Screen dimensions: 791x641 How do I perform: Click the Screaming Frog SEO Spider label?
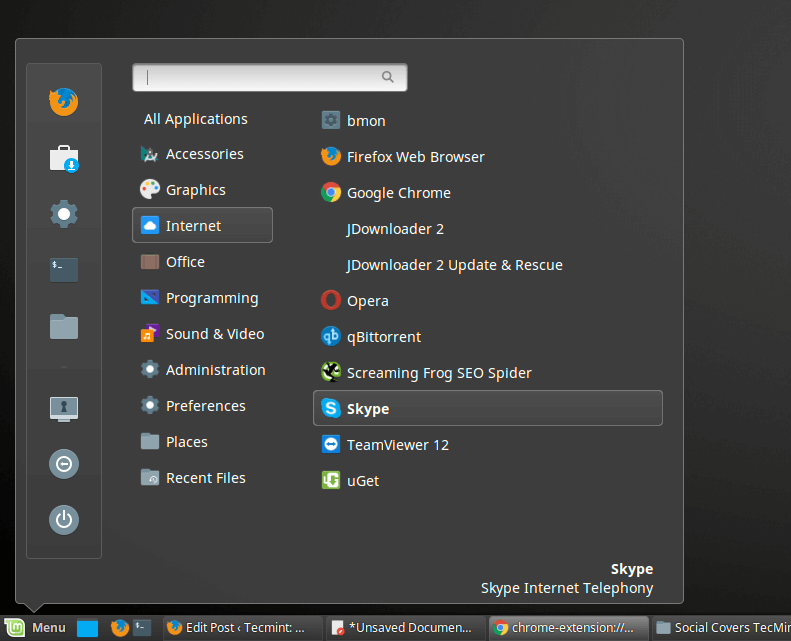[x=439, y=373]
